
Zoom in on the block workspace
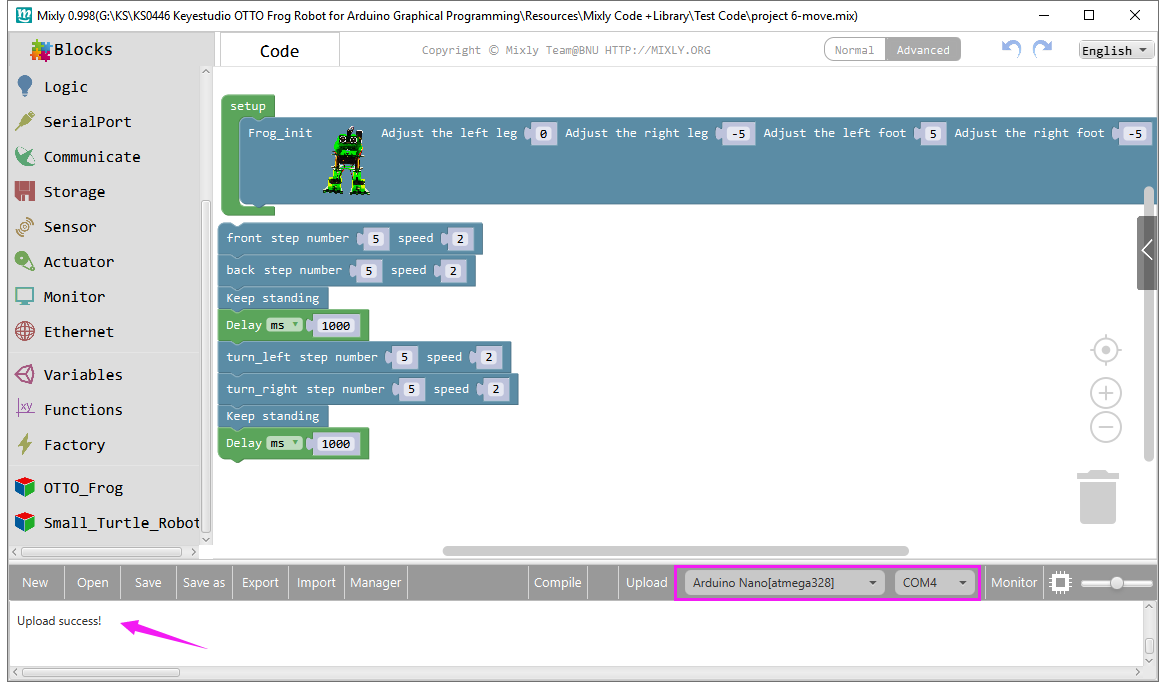[1106, 392]
